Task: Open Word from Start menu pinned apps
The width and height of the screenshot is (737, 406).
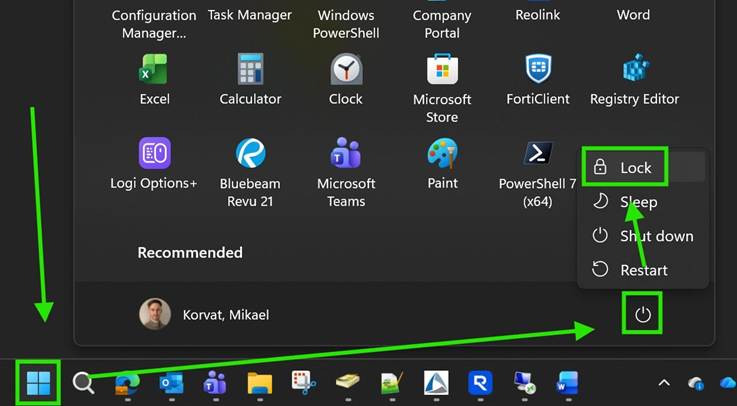Action: pos(634,15)
